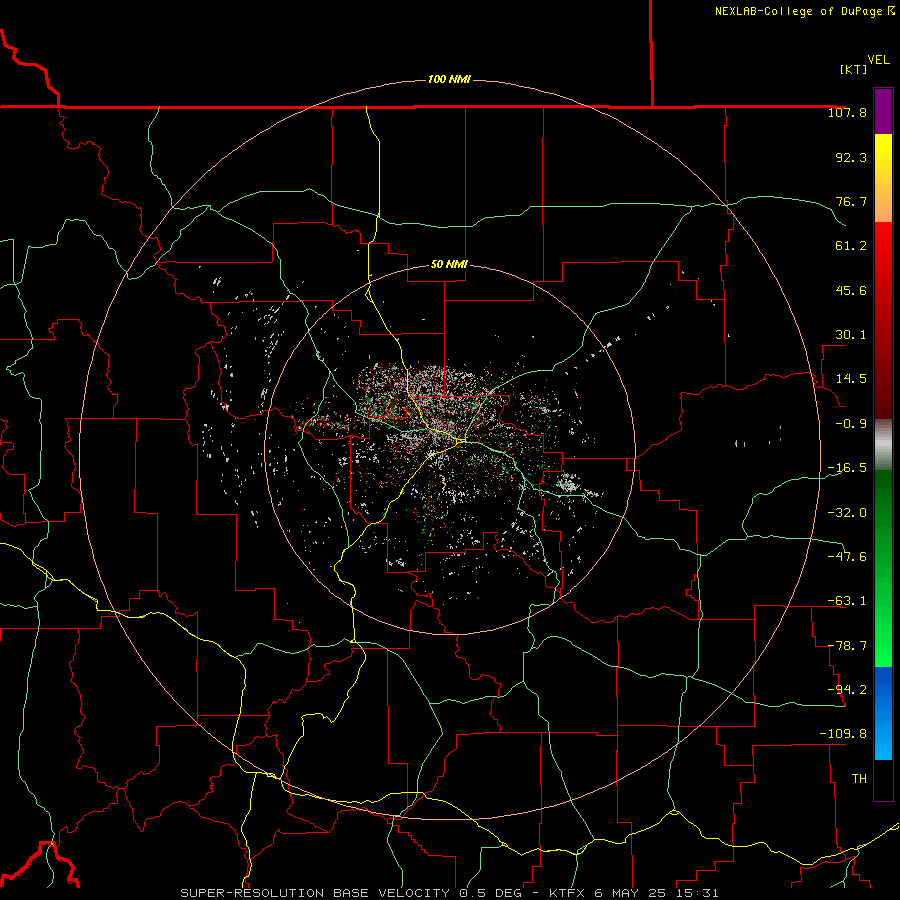This screenshot has height=900, width=900.
Task: Click the 100 NMI range ring label
Action: click(x=449, y=79)
